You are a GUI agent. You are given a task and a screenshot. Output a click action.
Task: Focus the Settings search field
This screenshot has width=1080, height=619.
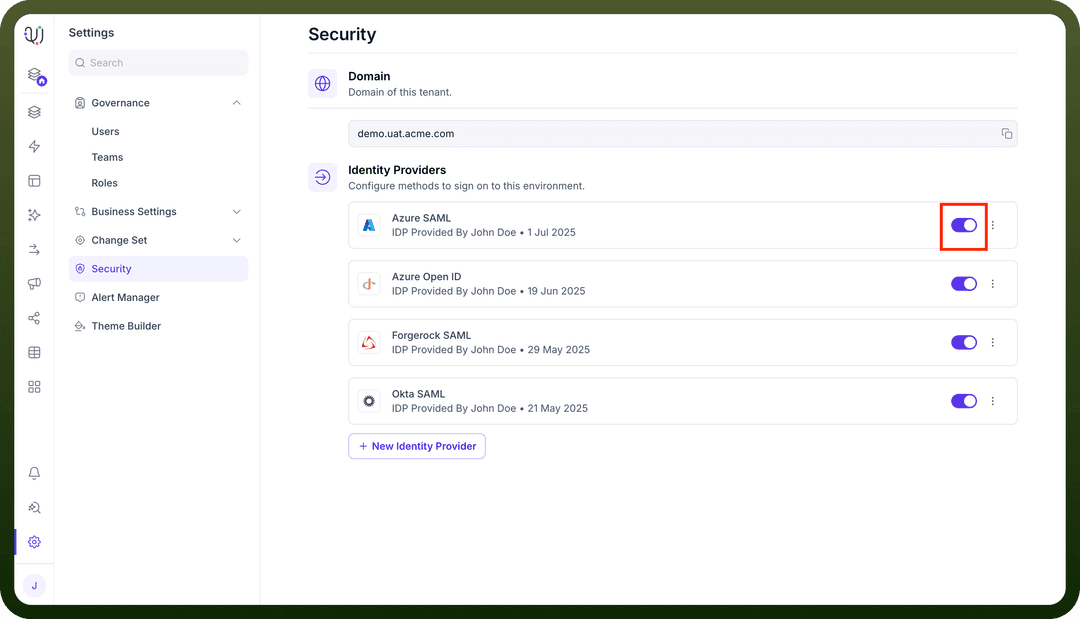(158, 63)
